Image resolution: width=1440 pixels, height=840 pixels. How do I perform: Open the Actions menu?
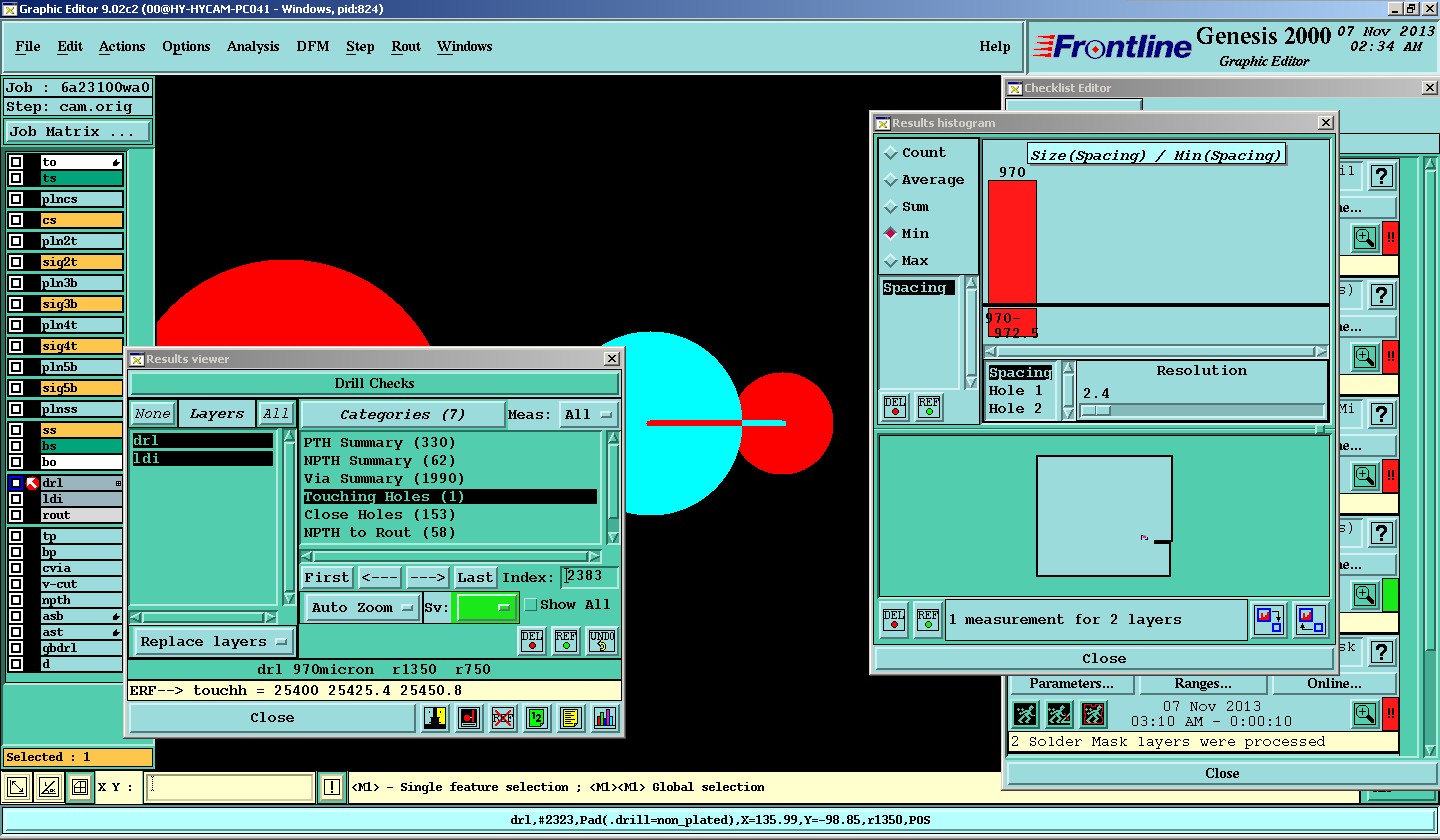click(x=122, y=47)
